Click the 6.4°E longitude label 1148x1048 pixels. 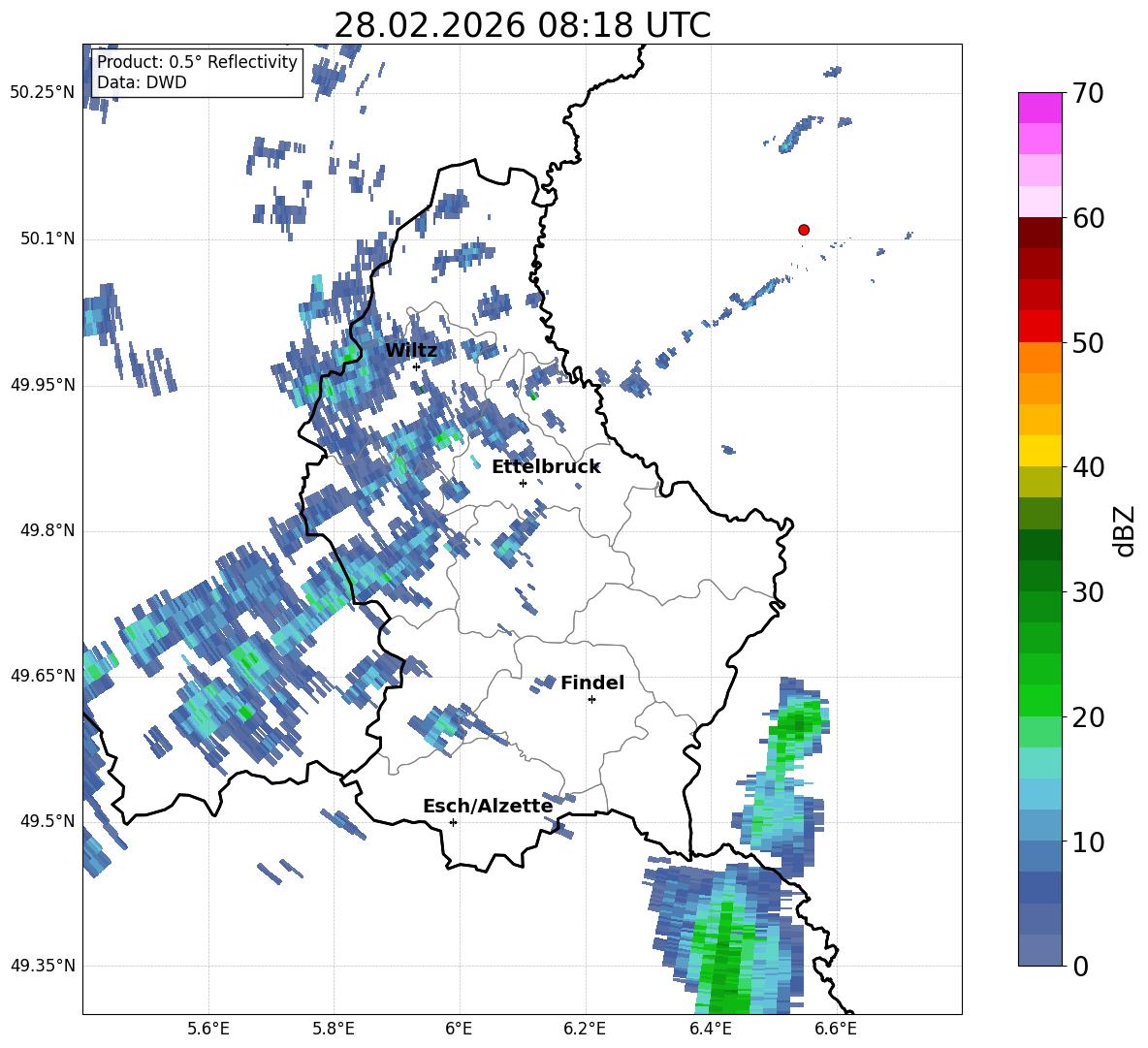(x=710, y=1029)
